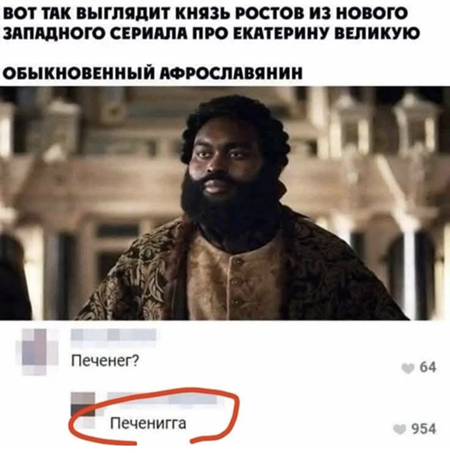Select the red-circled reply comment text
Image resolution: width=450 pixels, height=453 pixels.
[x=148, y=424]
